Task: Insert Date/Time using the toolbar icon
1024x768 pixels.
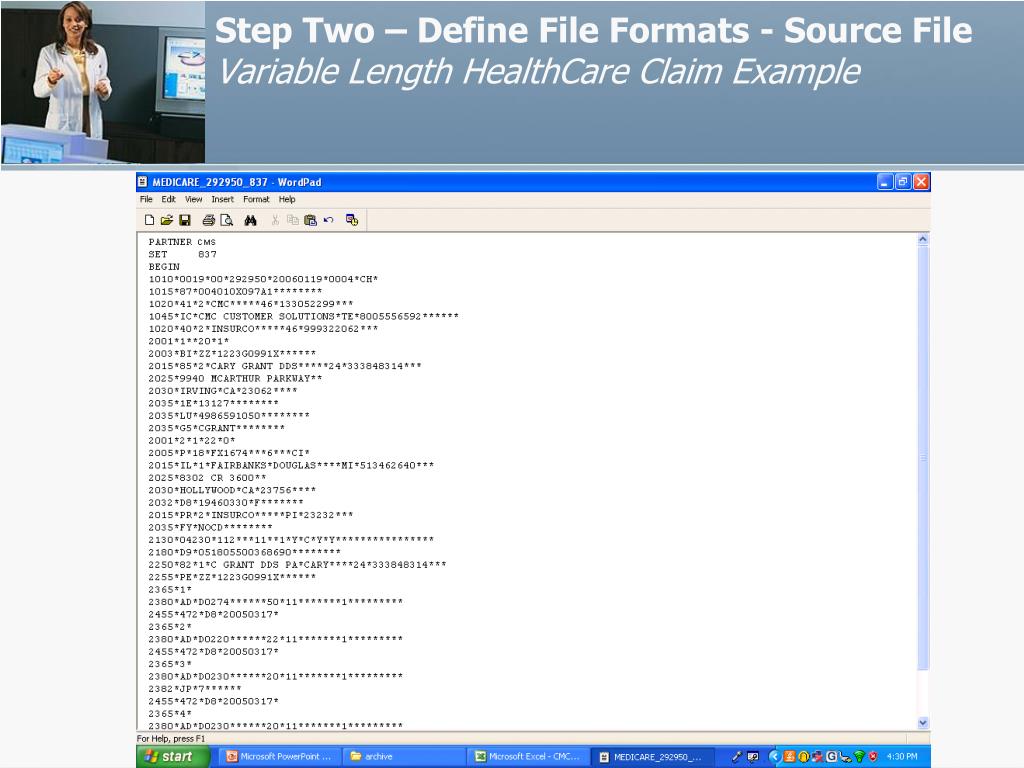Action: pyautogui.click(x=352, y=220)
